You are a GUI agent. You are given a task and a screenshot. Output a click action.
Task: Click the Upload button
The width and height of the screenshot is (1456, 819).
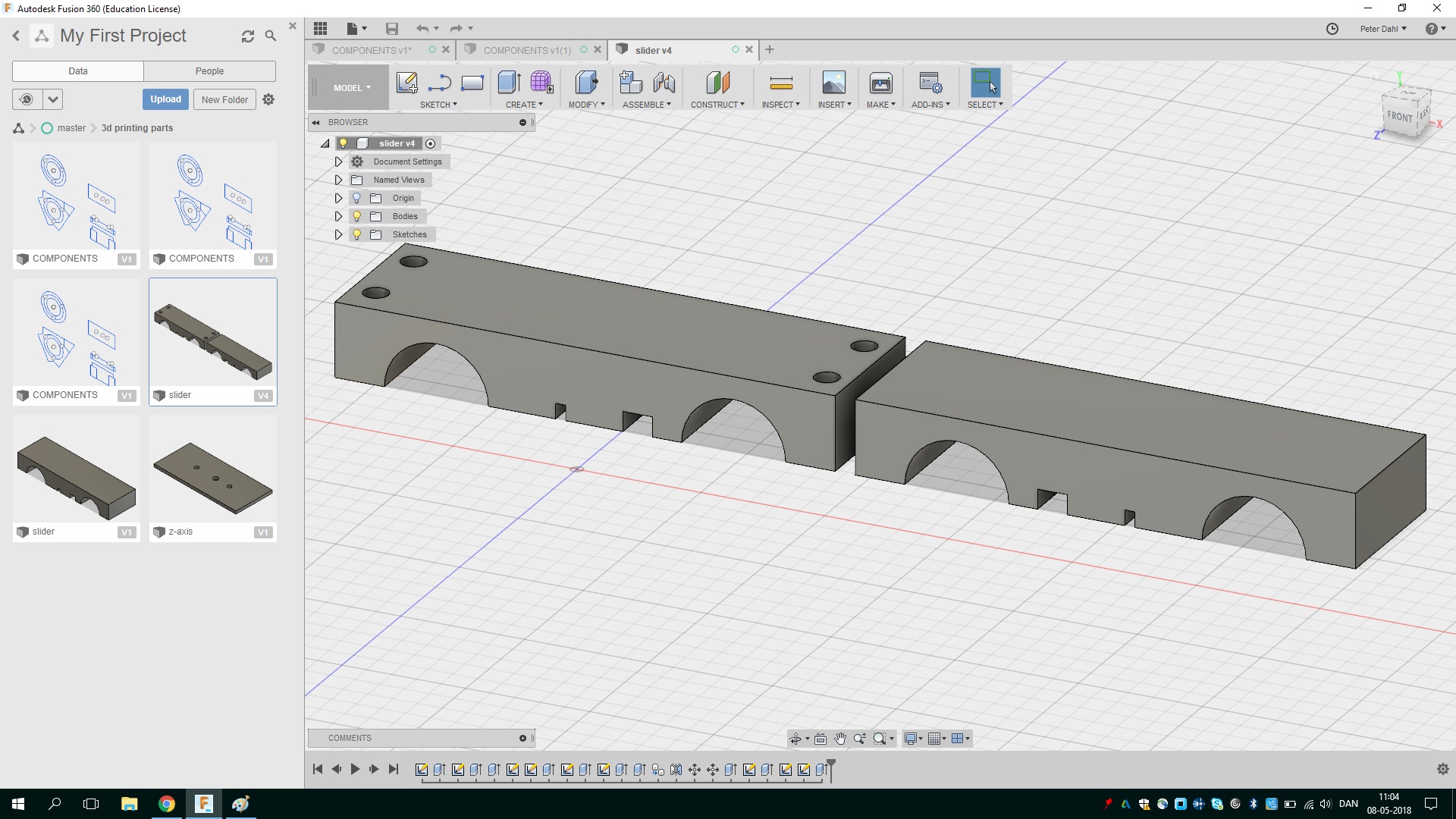[165, 99]
